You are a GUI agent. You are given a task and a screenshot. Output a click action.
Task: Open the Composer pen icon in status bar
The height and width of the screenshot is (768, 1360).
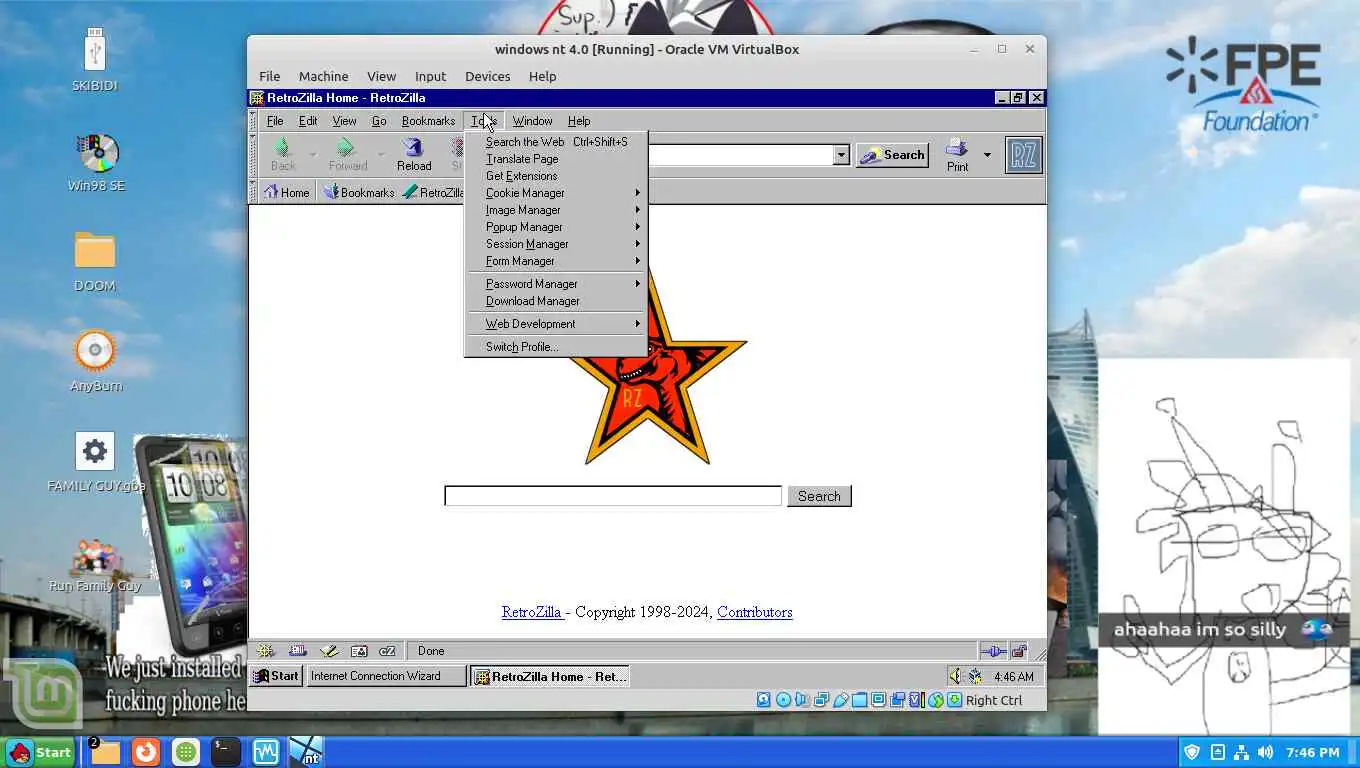pos(328,651)
